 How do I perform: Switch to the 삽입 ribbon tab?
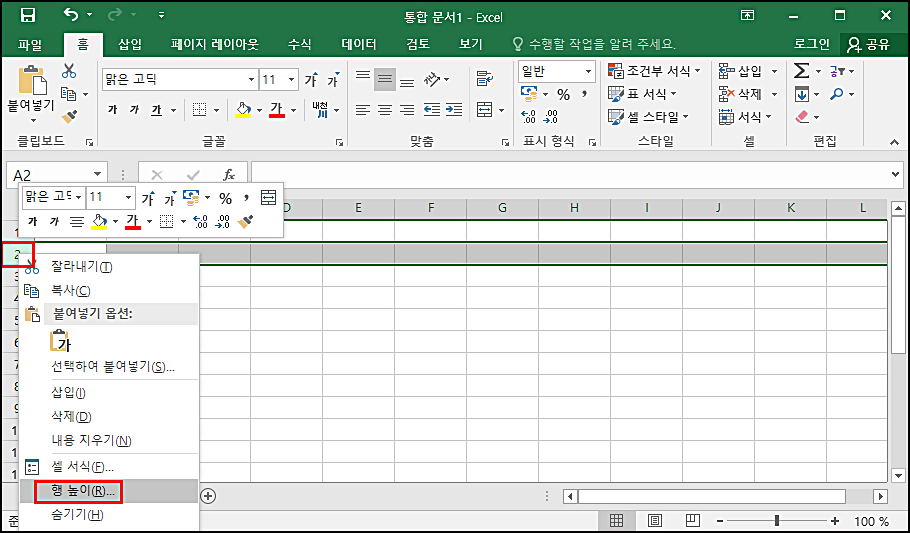130,44
